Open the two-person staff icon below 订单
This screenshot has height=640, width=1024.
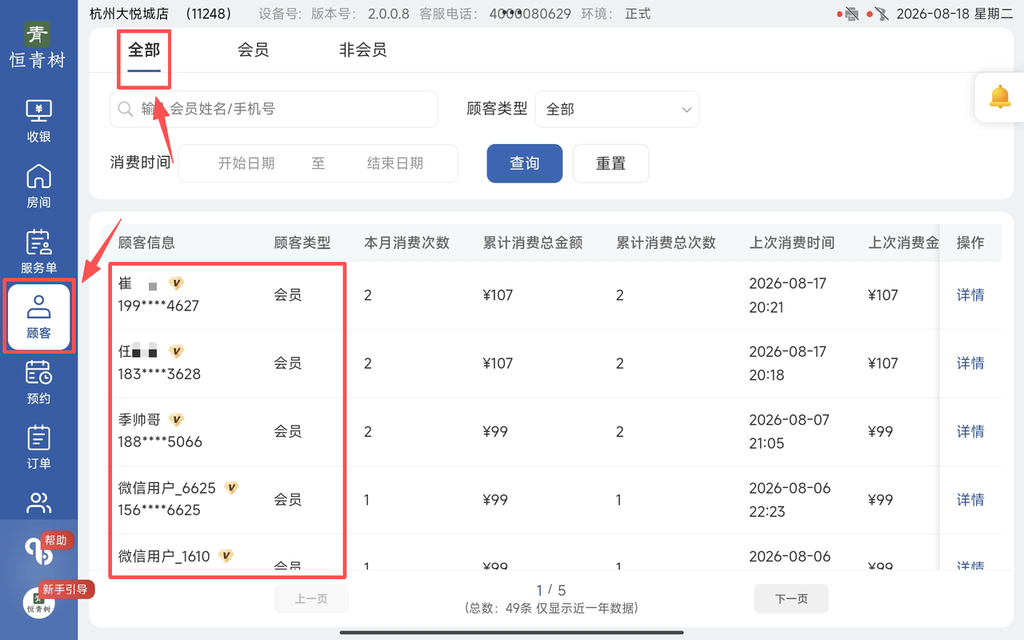[x=39, y=503]
